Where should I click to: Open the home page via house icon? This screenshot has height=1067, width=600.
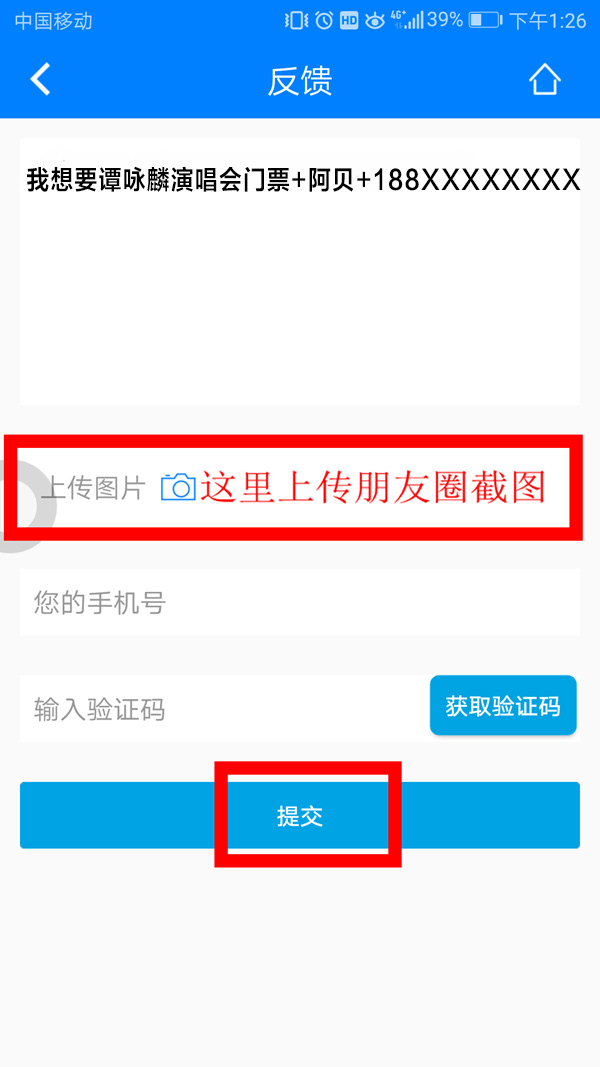pyautogui.click(x=545, y=80)
